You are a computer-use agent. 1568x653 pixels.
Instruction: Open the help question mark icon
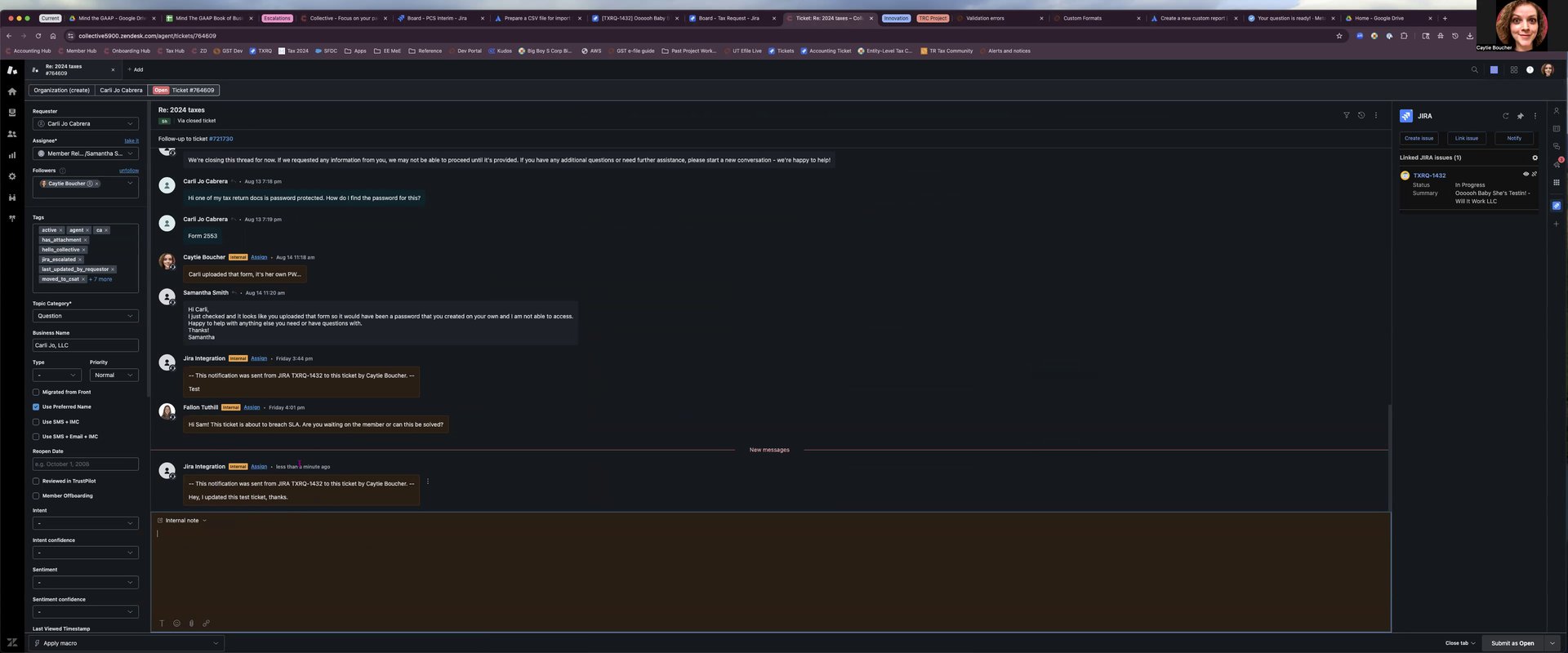pyautogui.click(x=1530, y=70)
